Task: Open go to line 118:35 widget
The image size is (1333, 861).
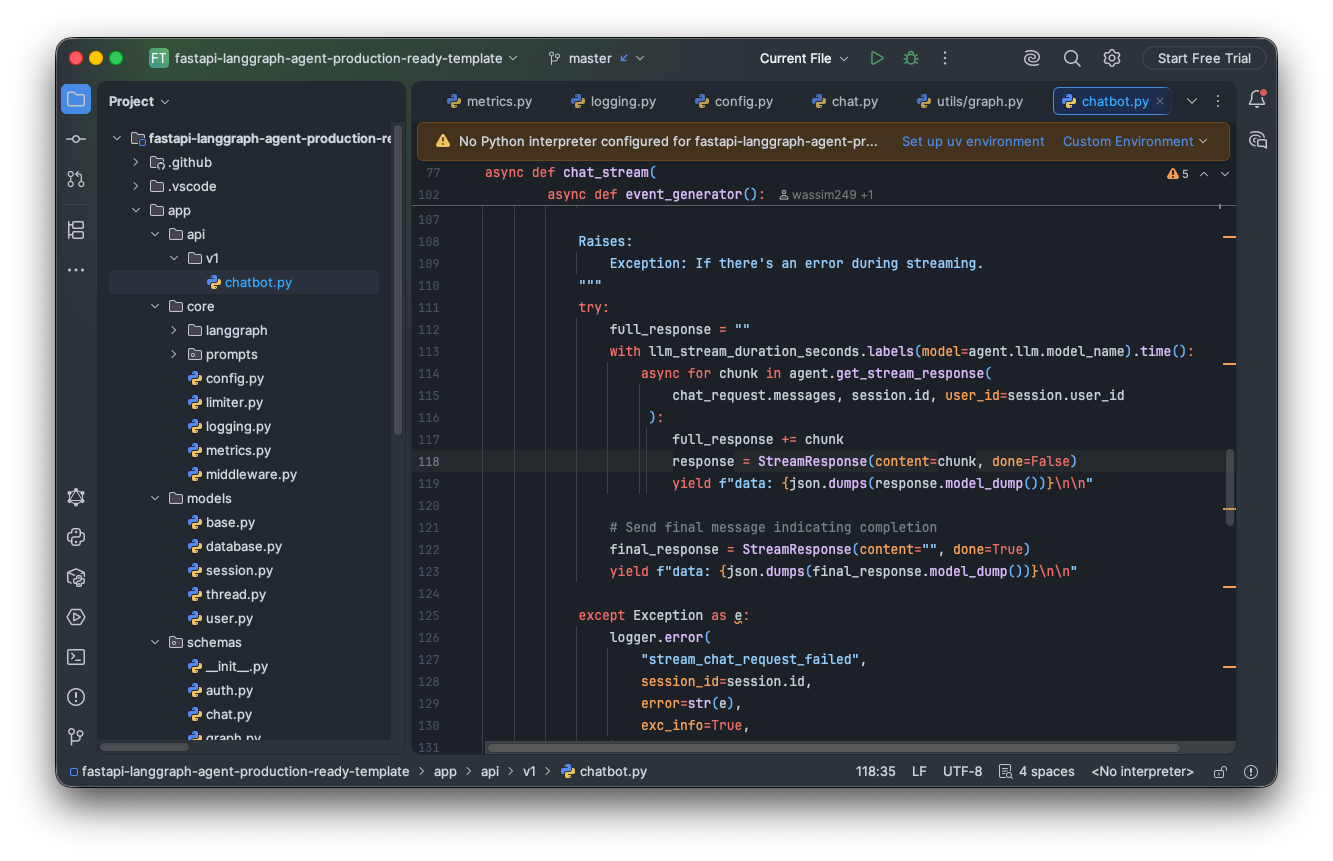Action: click(875, 772)
